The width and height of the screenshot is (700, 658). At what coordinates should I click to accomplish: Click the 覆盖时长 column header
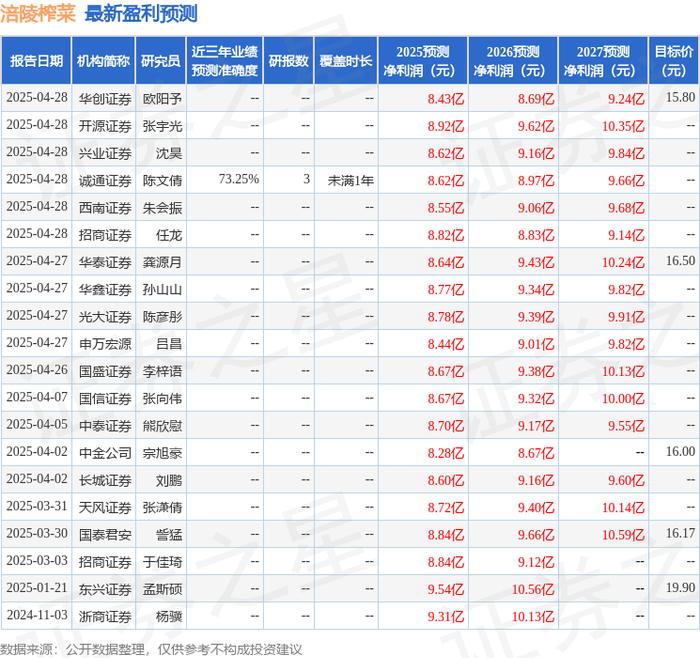(x=346, y=61)
